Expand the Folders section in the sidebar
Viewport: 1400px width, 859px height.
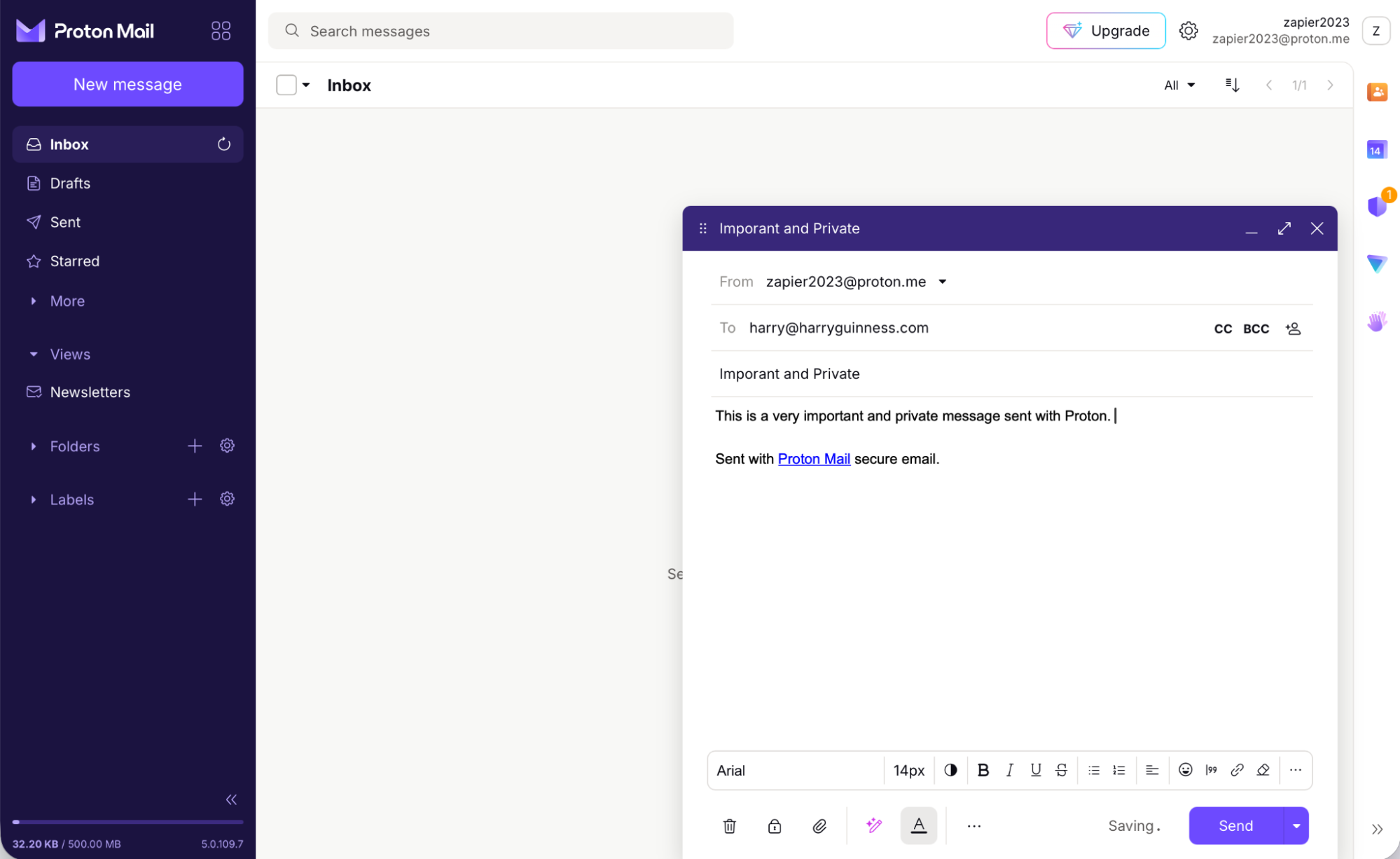click(x=32, y=446)
